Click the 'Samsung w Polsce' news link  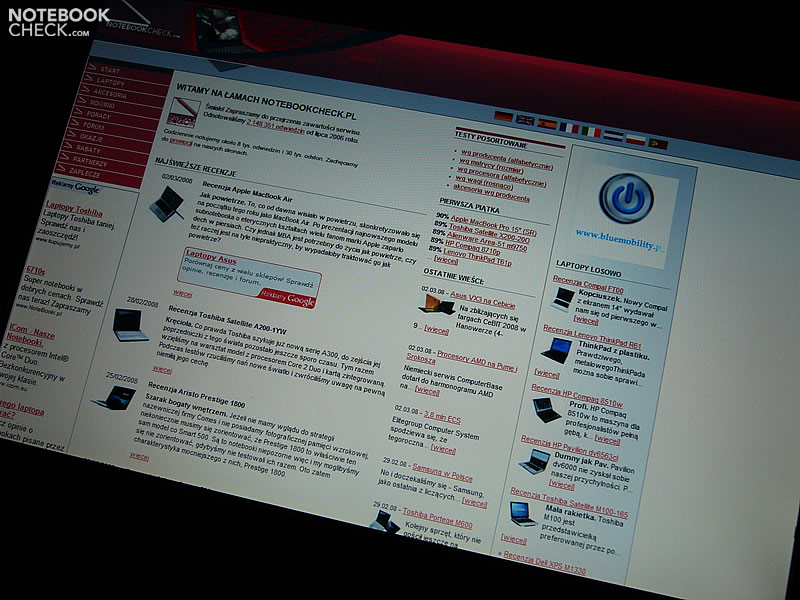click(442, 472)
